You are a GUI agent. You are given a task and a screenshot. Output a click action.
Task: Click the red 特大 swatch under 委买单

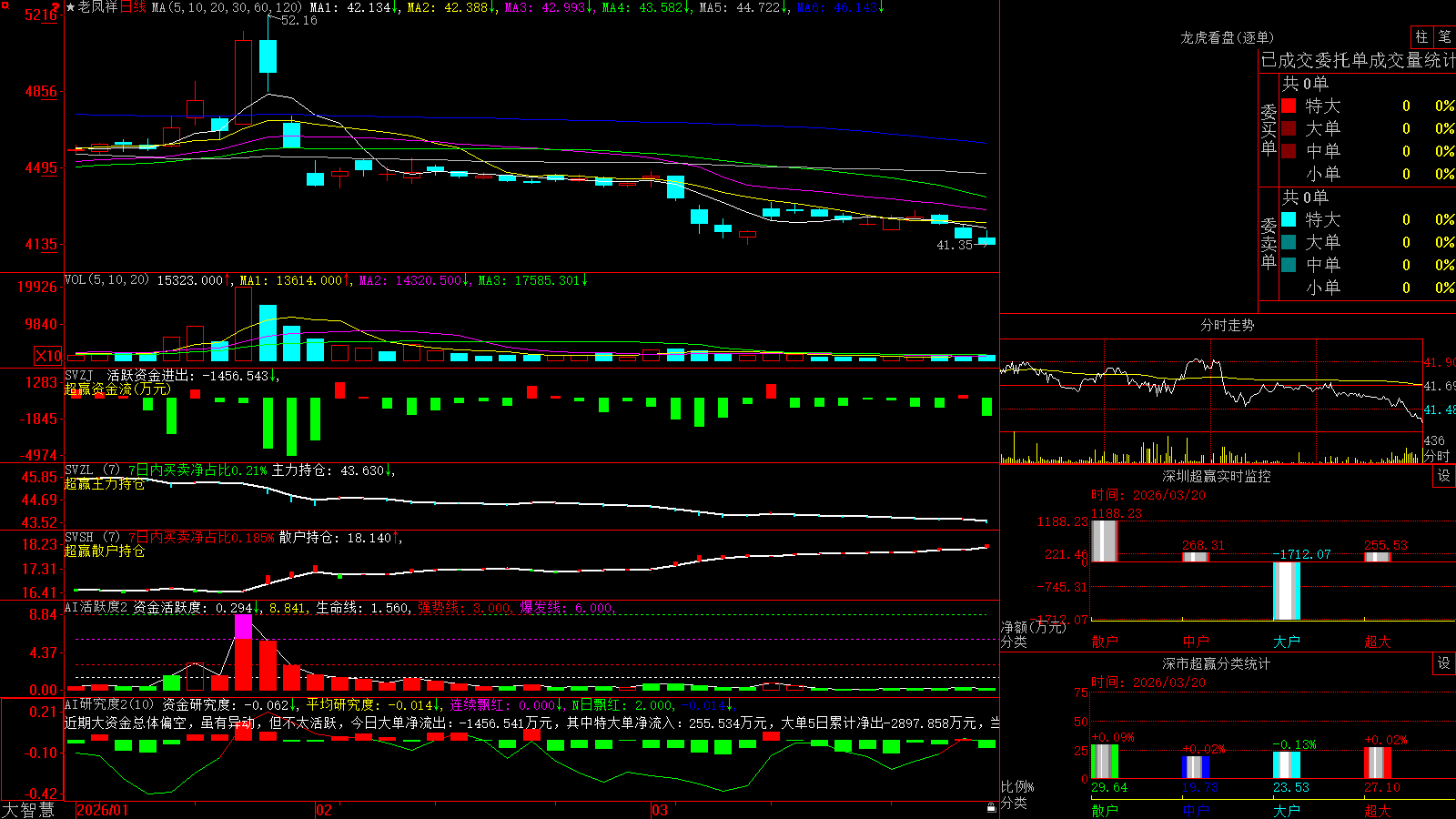pos(1289,106)
